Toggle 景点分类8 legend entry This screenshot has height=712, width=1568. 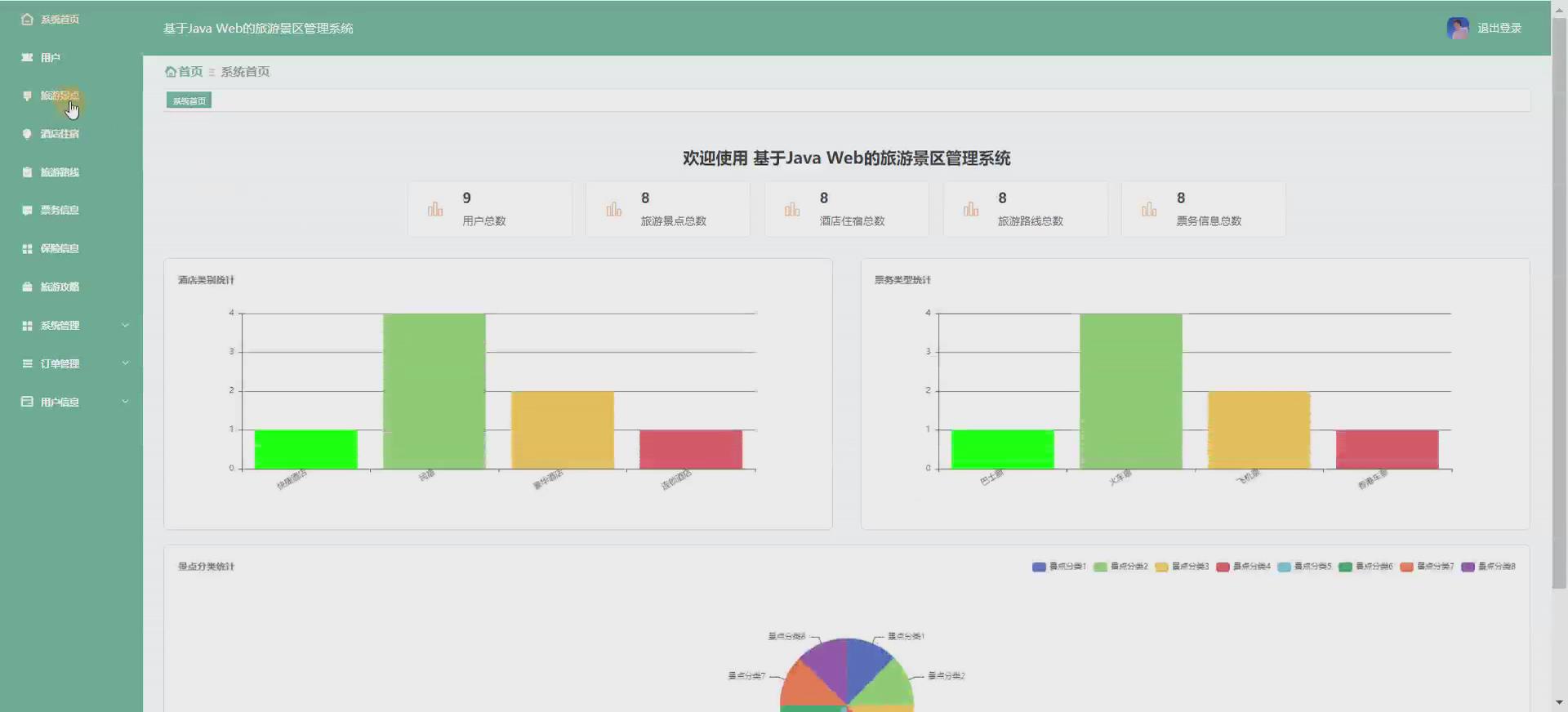click(x=1488, y=567)
